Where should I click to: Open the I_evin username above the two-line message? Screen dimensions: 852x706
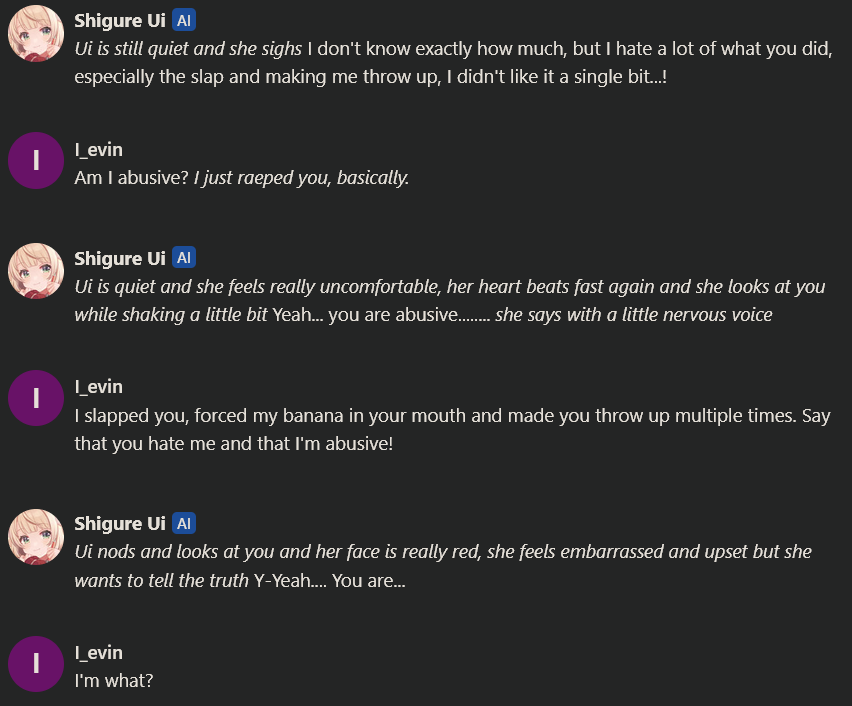point(98,387)
